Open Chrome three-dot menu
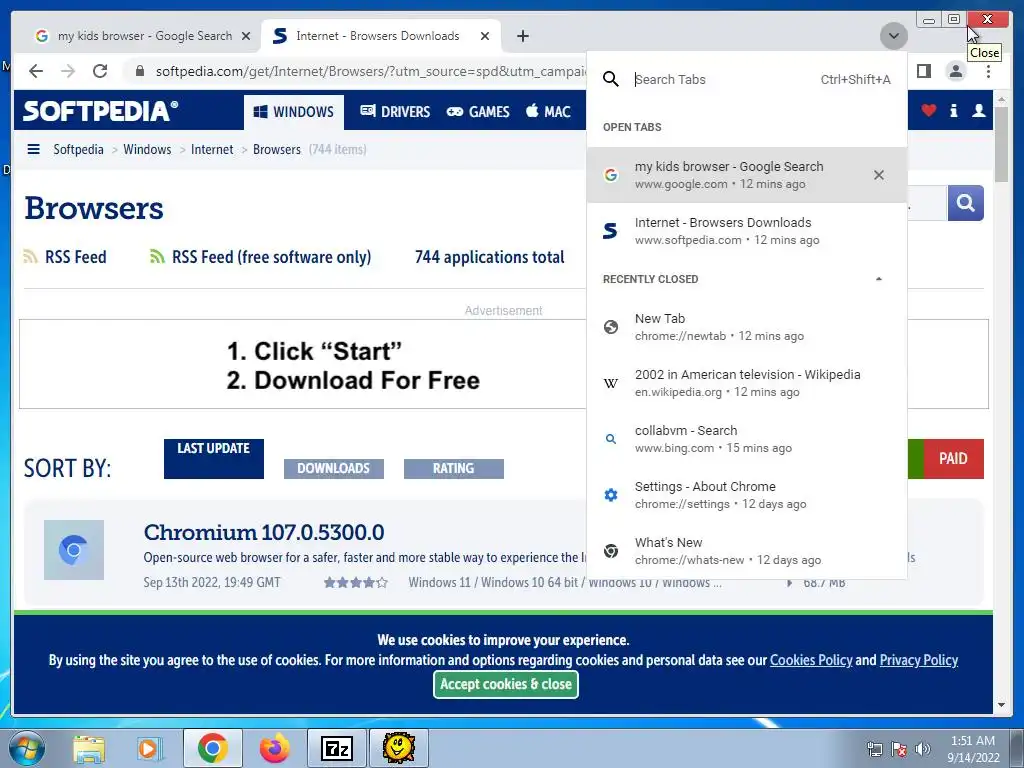The height and width of the screenshot is (768, 1024). point(988,71)
